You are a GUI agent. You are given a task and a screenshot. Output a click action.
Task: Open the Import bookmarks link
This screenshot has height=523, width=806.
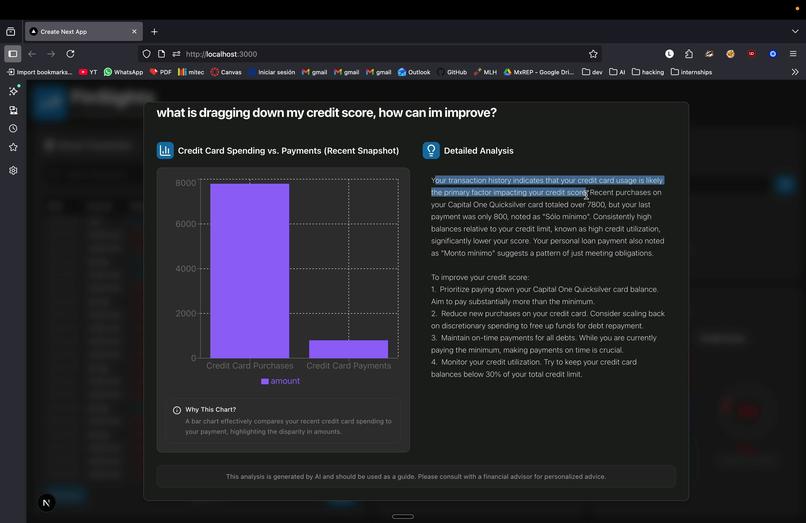click(x=40, y=73)
